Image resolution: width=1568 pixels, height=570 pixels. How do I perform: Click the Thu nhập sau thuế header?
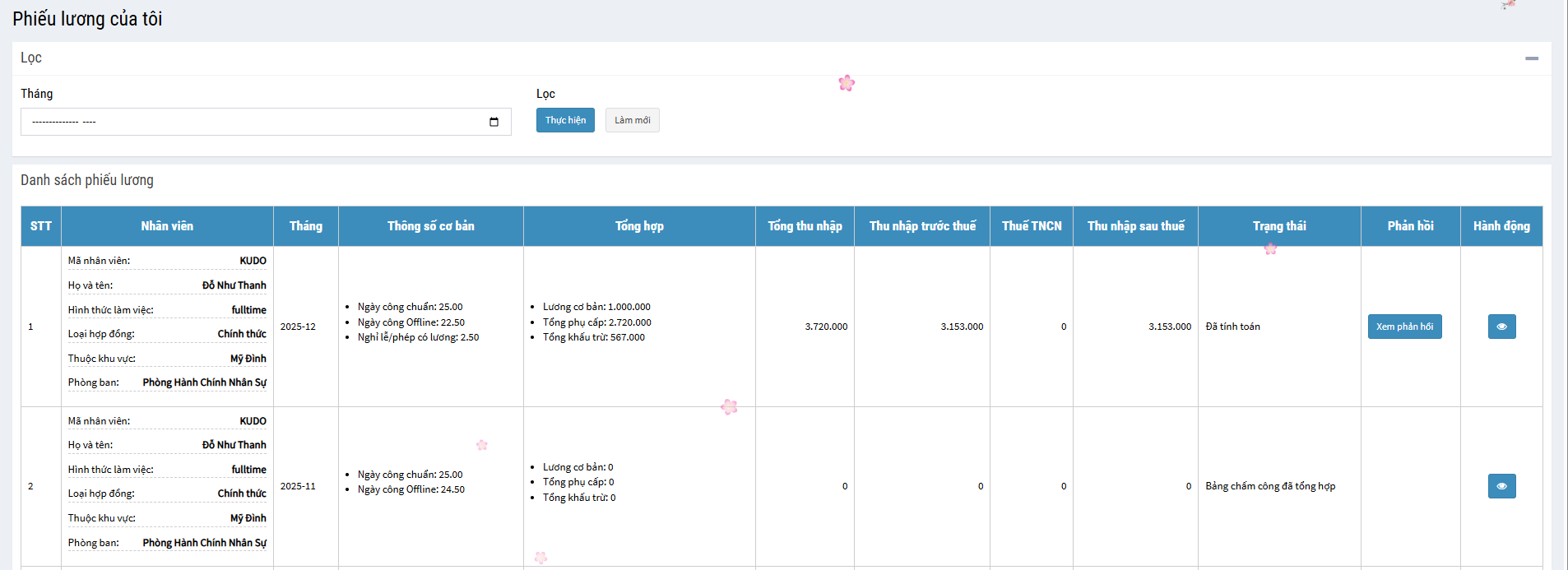pyautogui.click(x=1135, y=226)
